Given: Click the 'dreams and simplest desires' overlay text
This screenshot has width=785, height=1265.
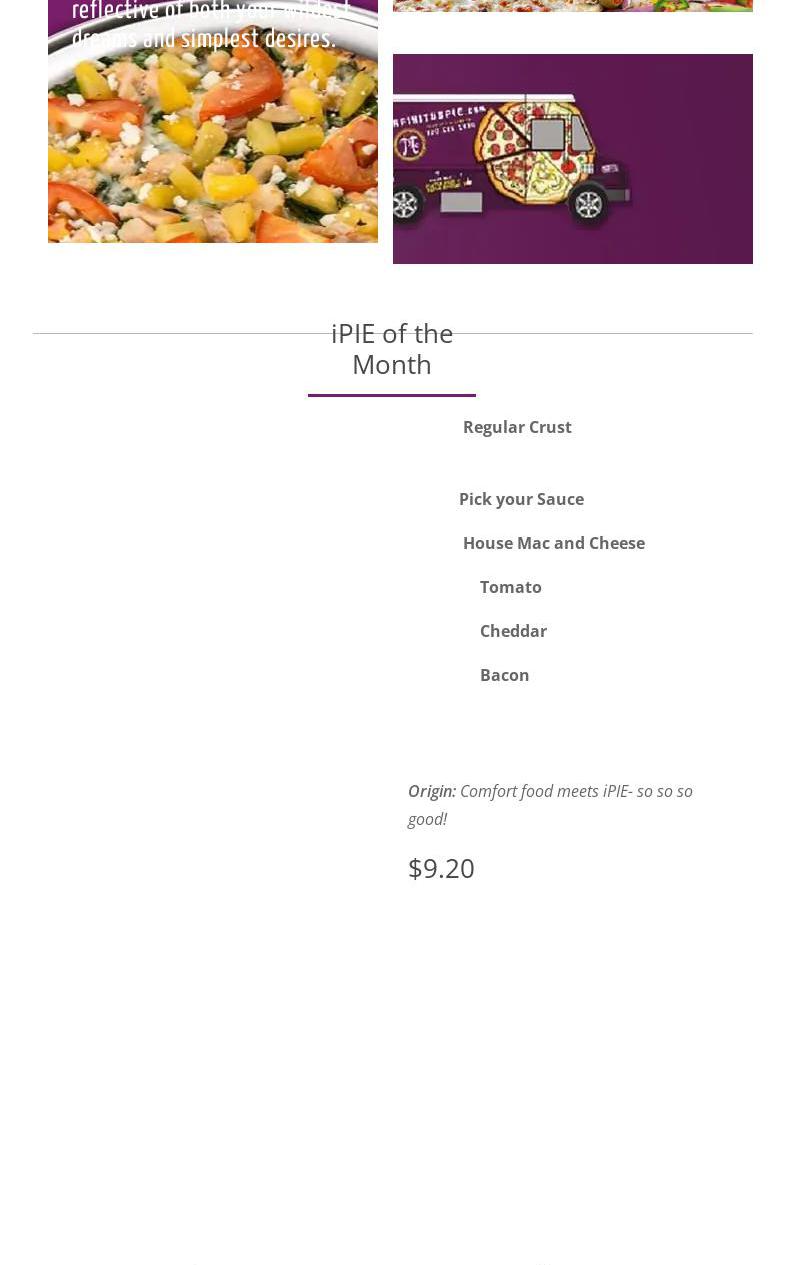Looking at the screenshot, I should click(x=203, y=39).
